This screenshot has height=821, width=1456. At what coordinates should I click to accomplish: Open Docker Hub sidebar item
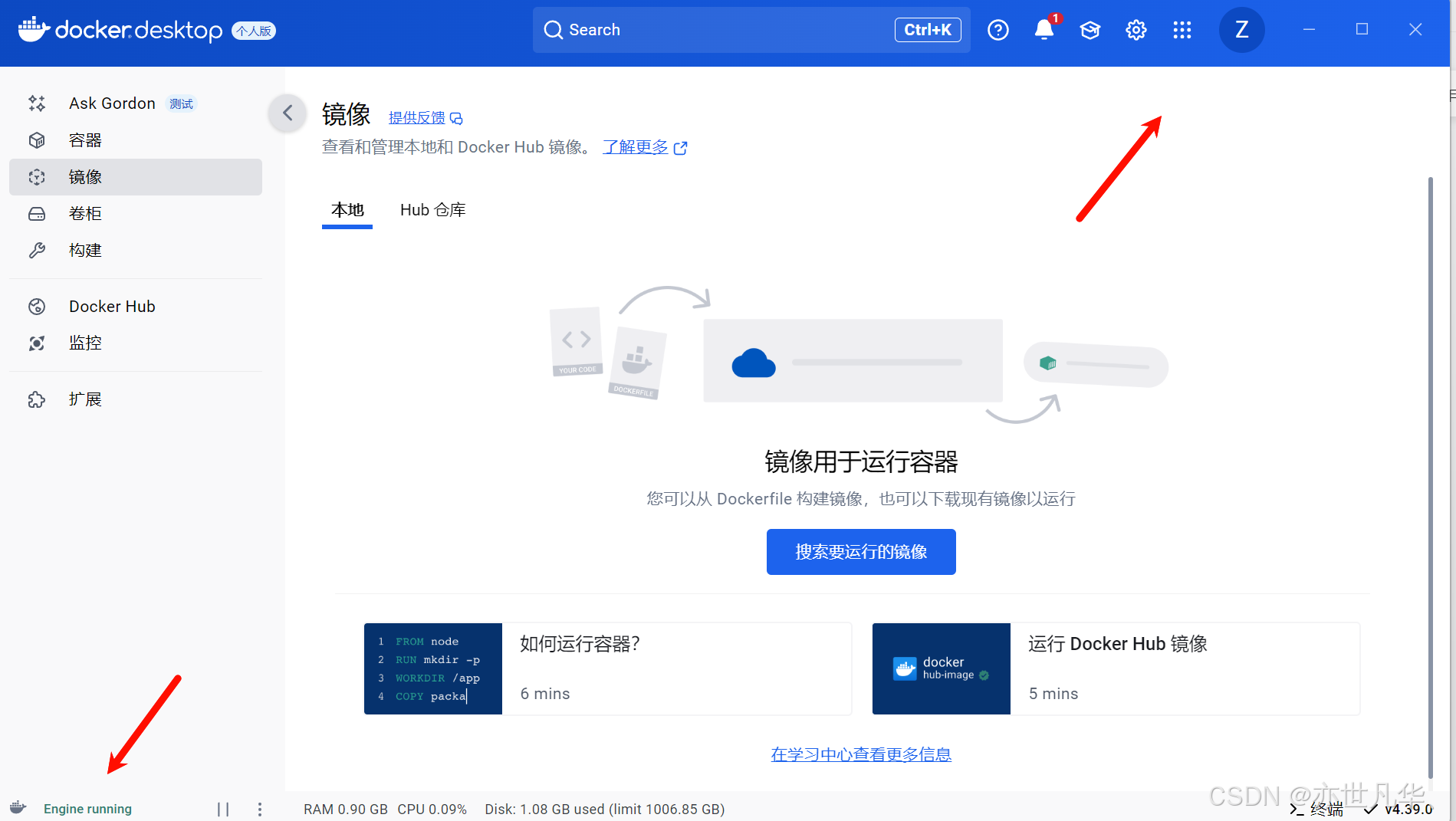point(136,307)
